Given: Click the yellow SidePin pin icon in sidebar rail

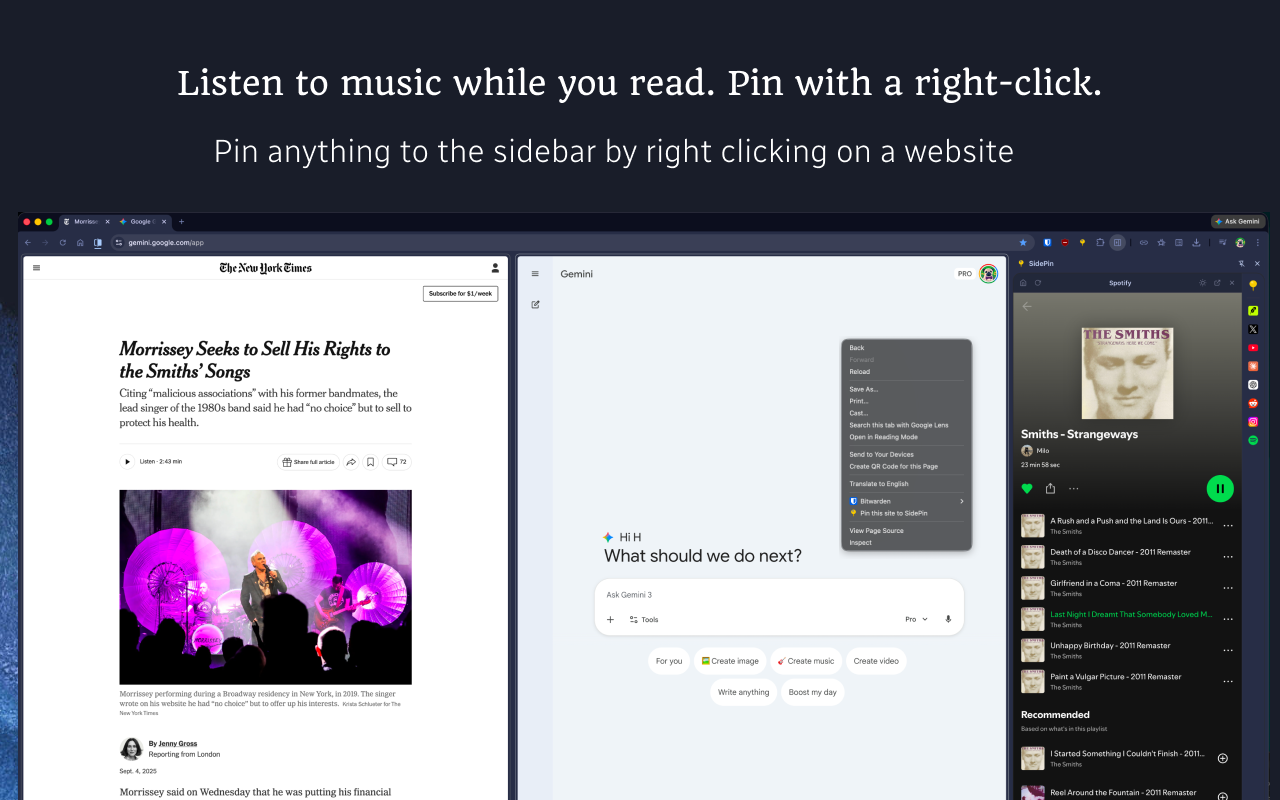Looking at the screenshot, I should coord(1253,286).
